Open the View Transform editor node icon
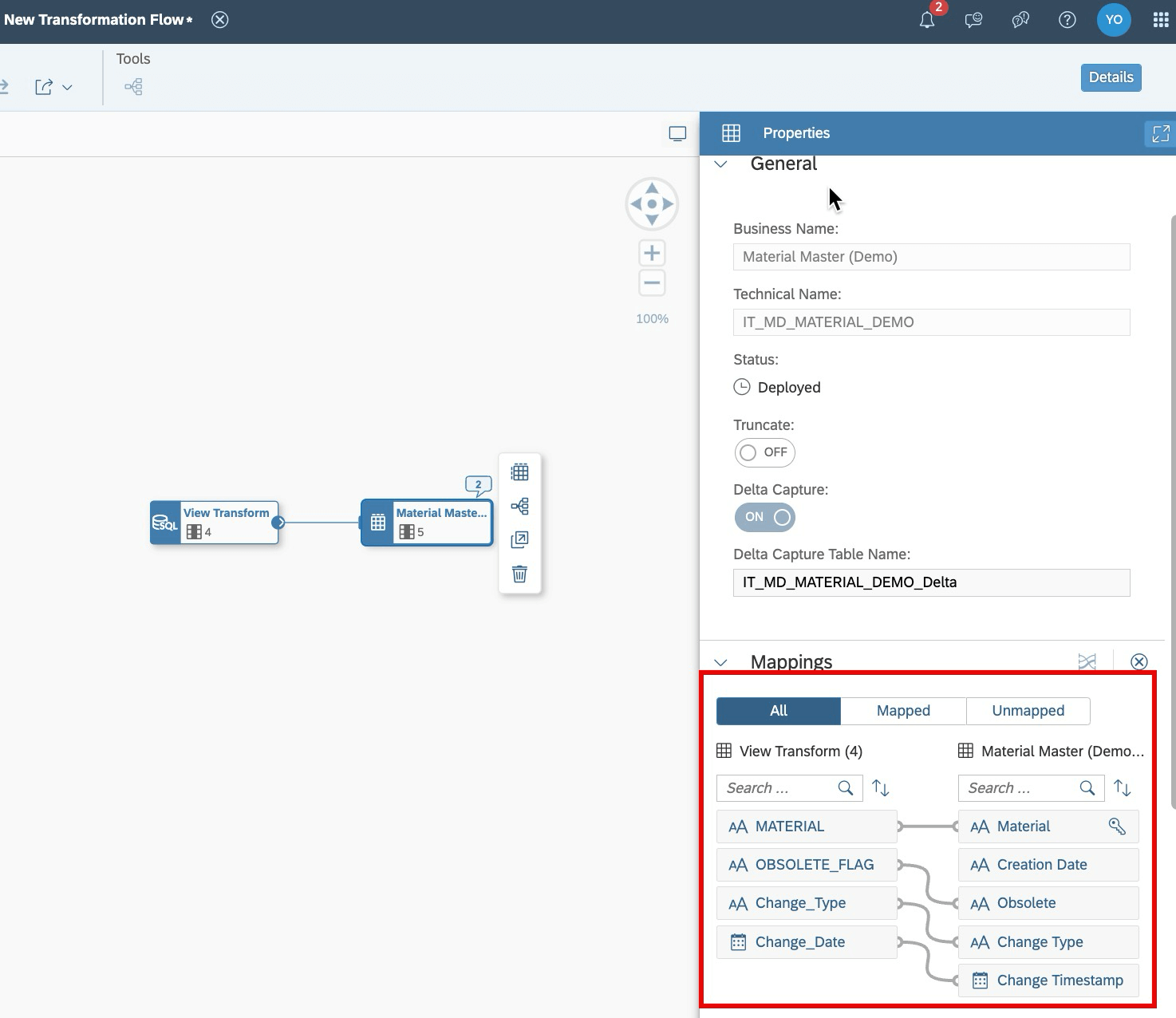Viewport: 1176px width, 1018px height. pos(164,523)
